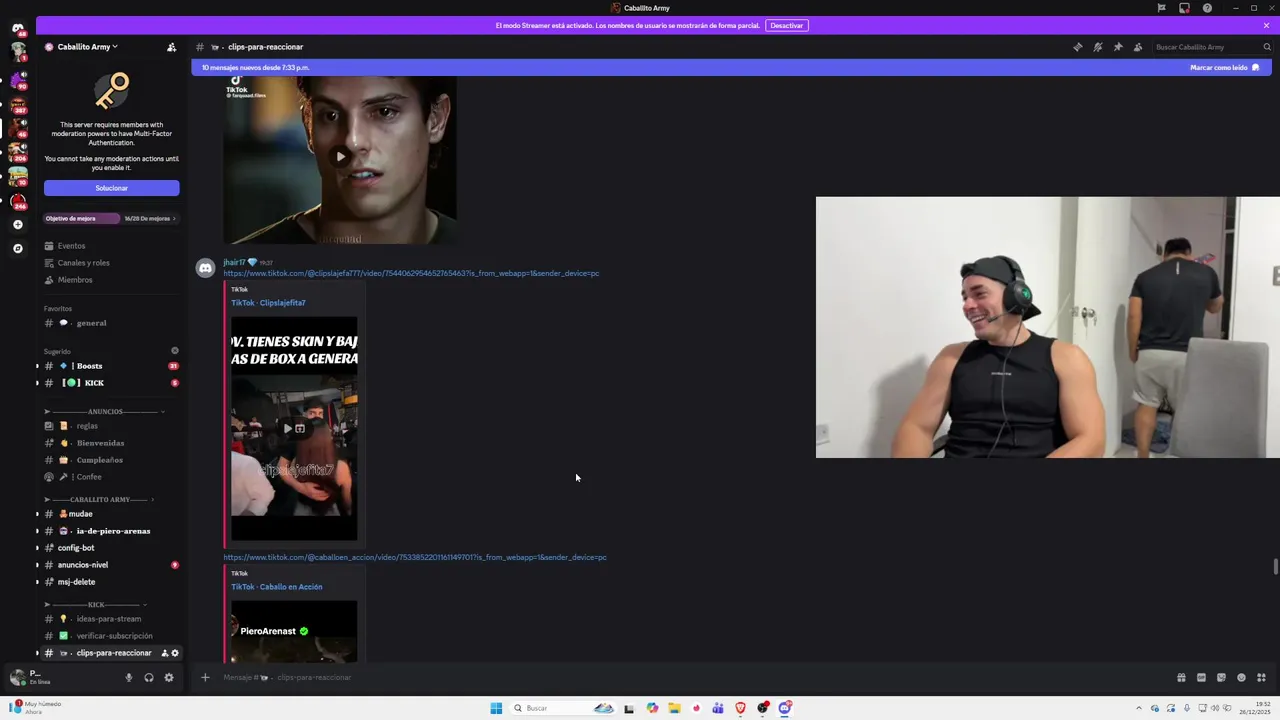The height and width of the screenshot is (720, 1280).
Task: Open the caballoen_accion TikTok URL
Action: point(415,557)
